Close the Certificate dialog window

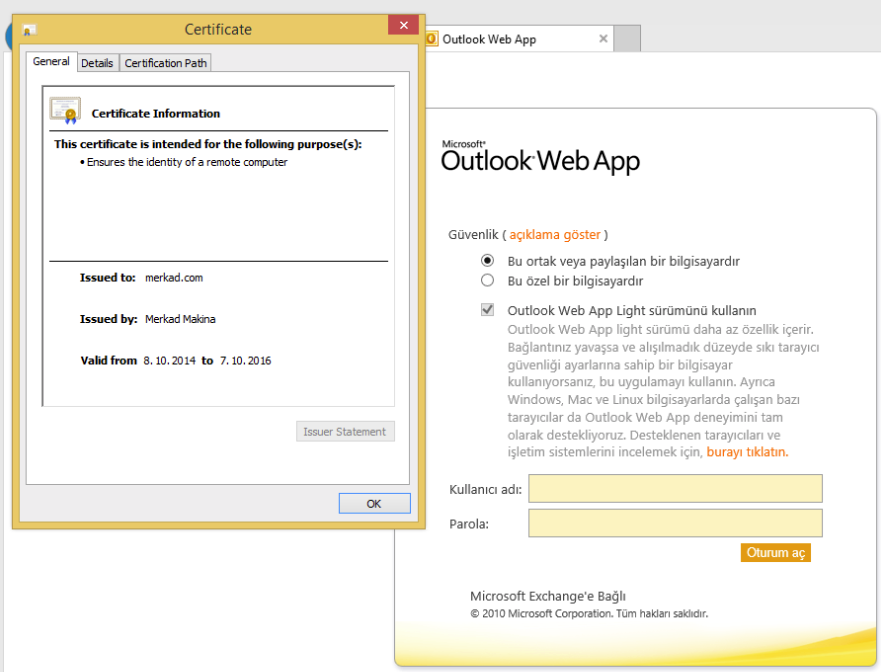coord(403,25)
